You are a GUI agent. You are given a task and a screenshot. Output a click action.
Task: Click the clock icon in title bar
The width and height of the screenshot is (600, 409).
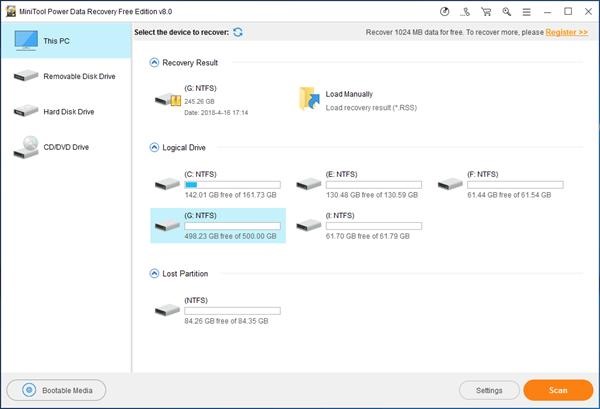pyautogui.click(x=444, y=12)
